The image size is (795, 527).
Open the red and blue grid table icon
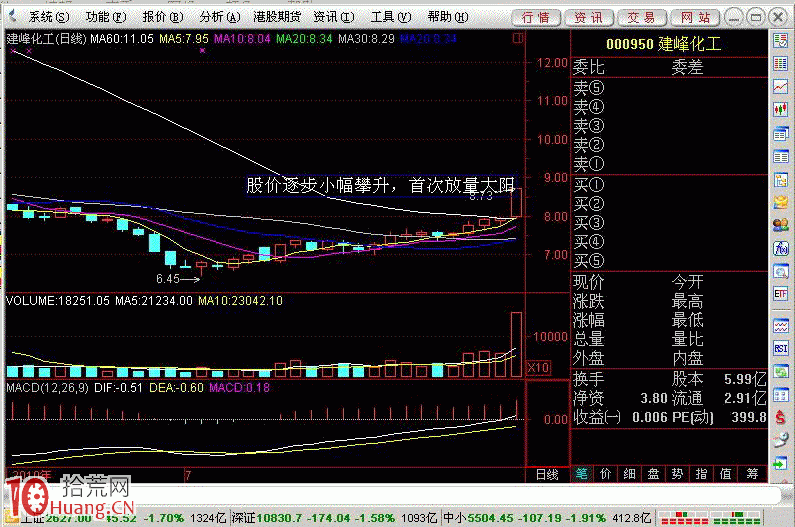coord(781,63)
